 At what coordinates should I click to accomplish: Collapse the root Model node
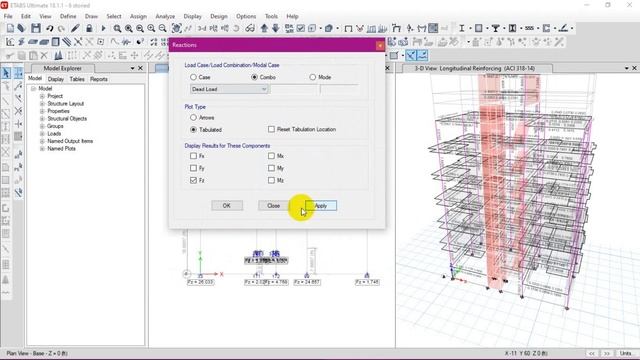pyautogui.click(x=33, y=89)
